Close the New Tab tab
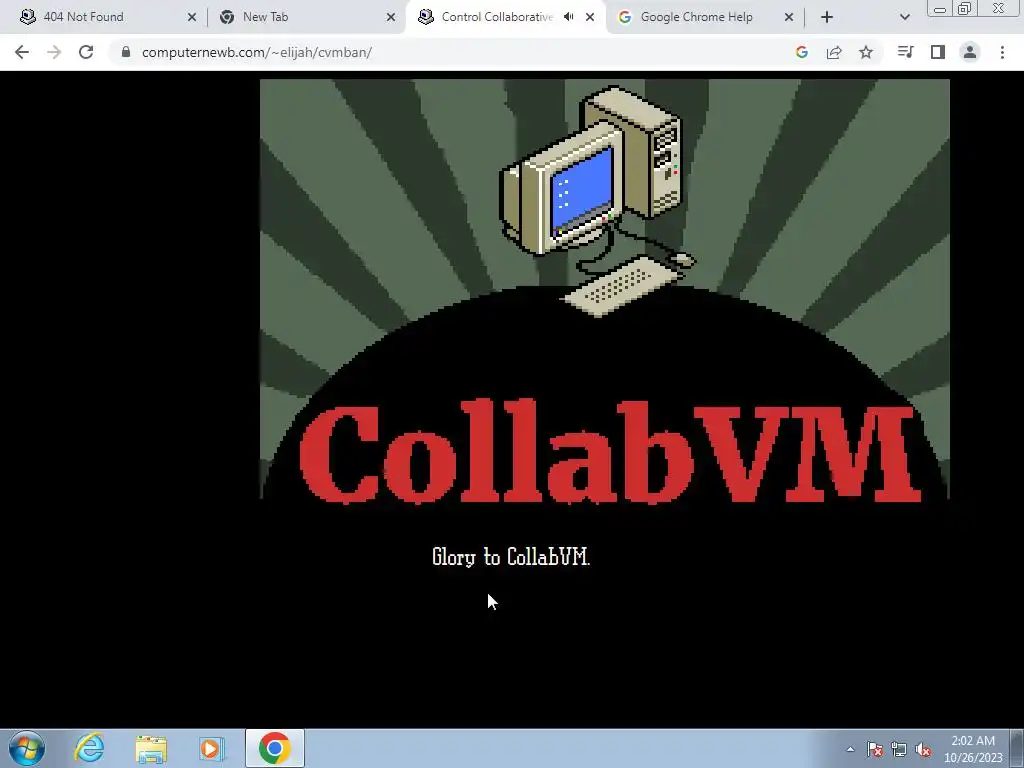This screenshot has width=1024, height=768. pyautogui.click(x=391, y=17)
